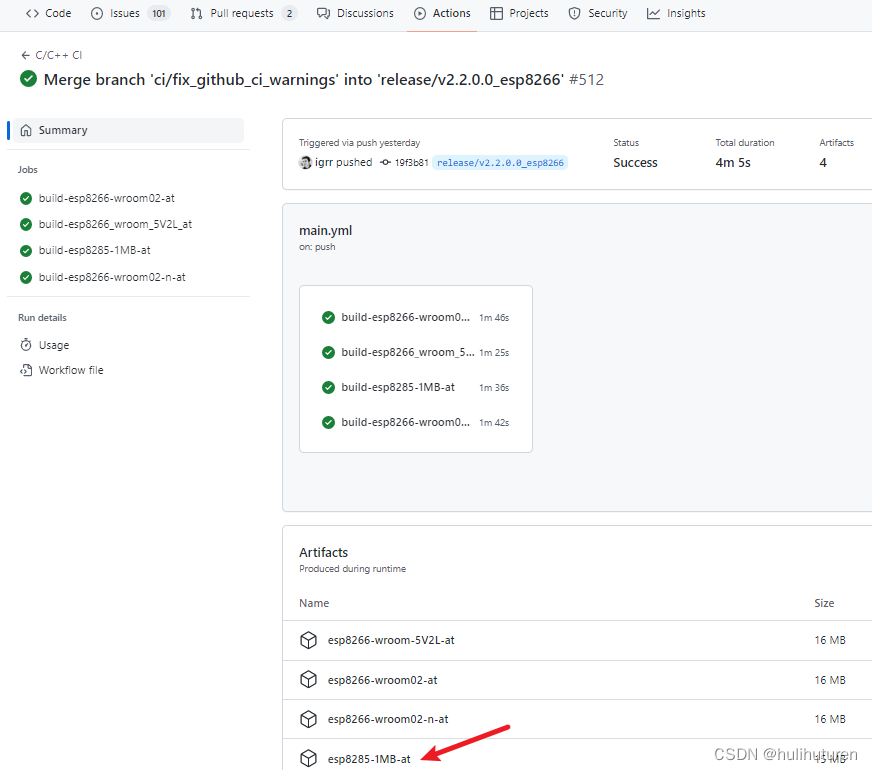The image size is (872, 770).
Task: Open graph job build-esp8266-wroom0... 1m 42s
Action: tap(415, 423)
